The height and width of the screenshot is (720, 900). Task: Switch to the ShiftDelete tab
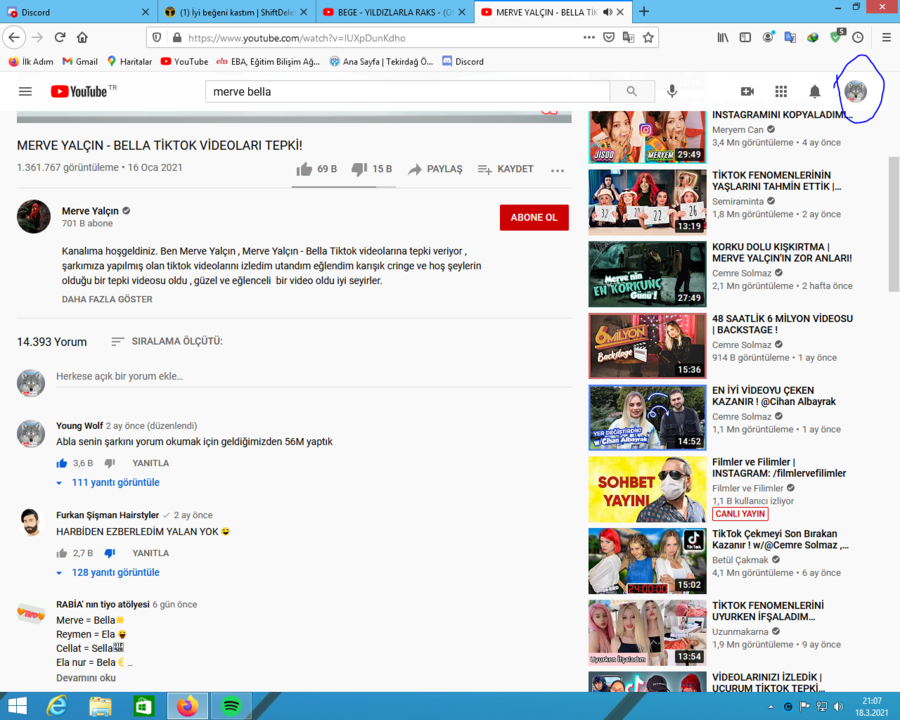(235, 12)
